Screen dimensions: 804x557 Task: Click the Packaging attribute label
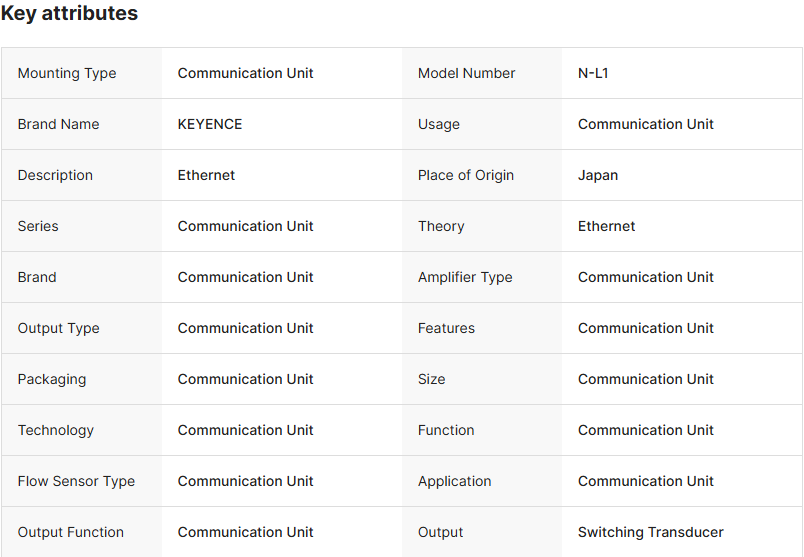coord(52,379)
